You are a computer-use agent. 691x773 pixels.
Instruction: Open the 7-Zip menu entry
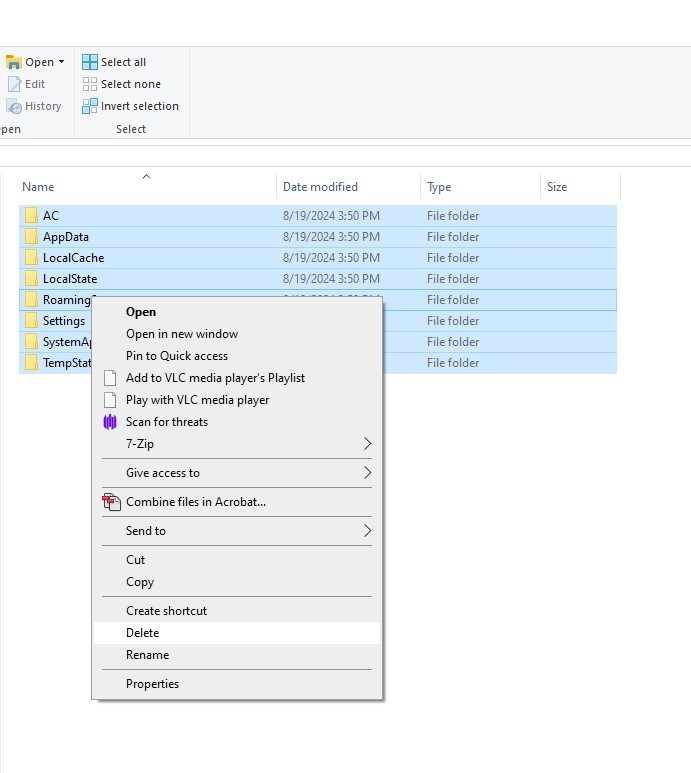coord(237,444)
